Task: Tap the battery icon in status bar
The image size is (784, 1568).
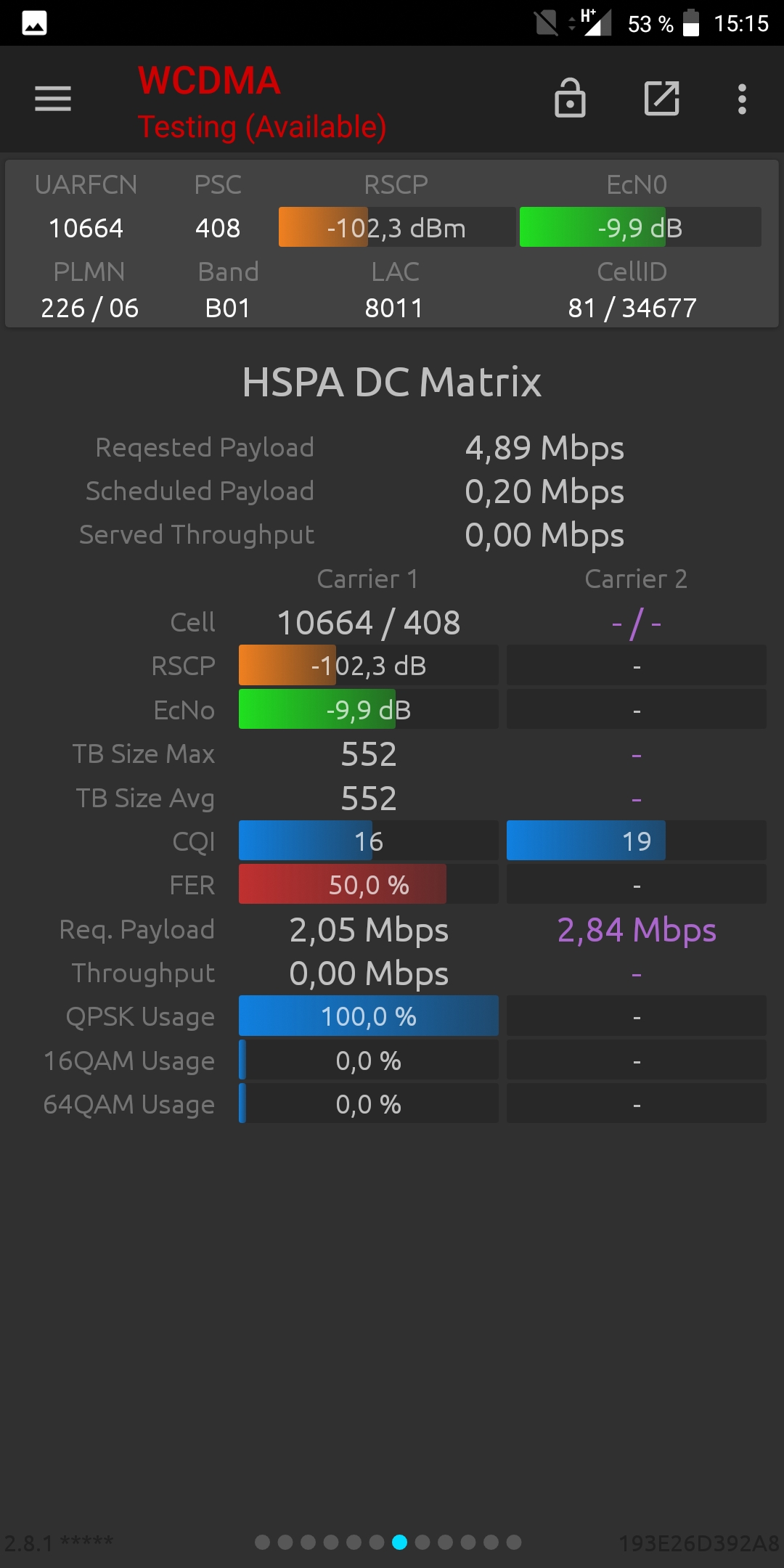Action: point(691,23)
